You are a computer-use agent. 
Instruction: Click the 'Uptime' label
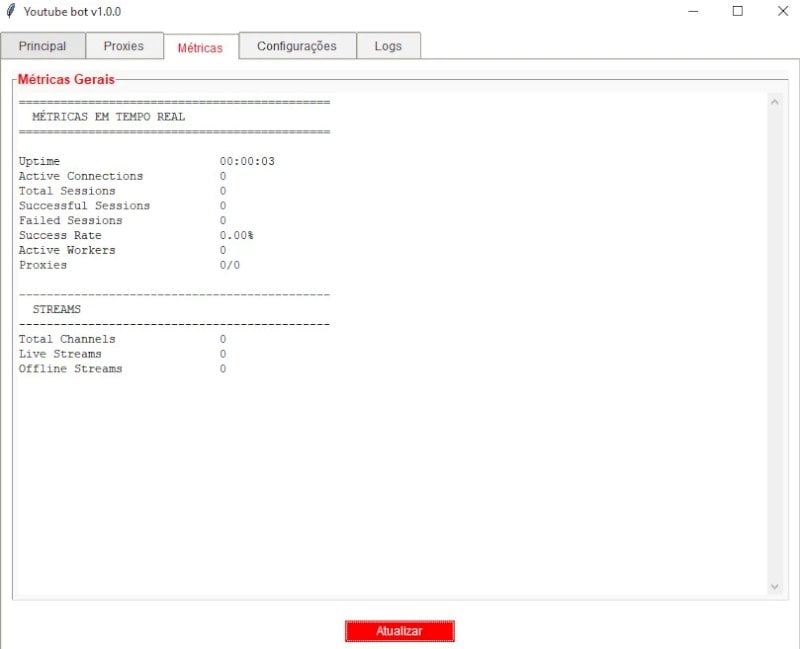point(39,161)
